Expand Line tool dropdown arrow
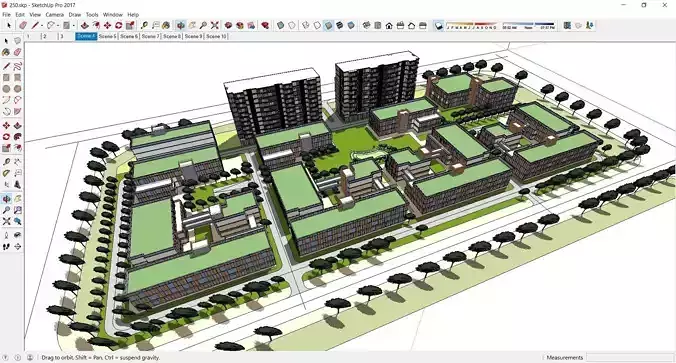676x363 pixels. [x=42, y=25]
